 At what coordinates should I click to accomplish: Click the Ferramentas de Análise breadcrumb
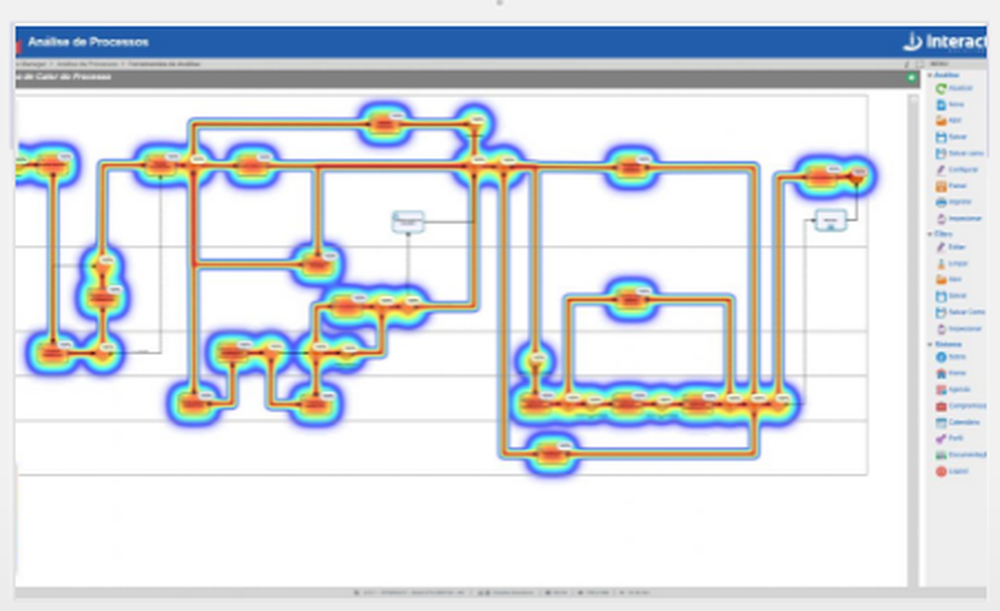165,64
